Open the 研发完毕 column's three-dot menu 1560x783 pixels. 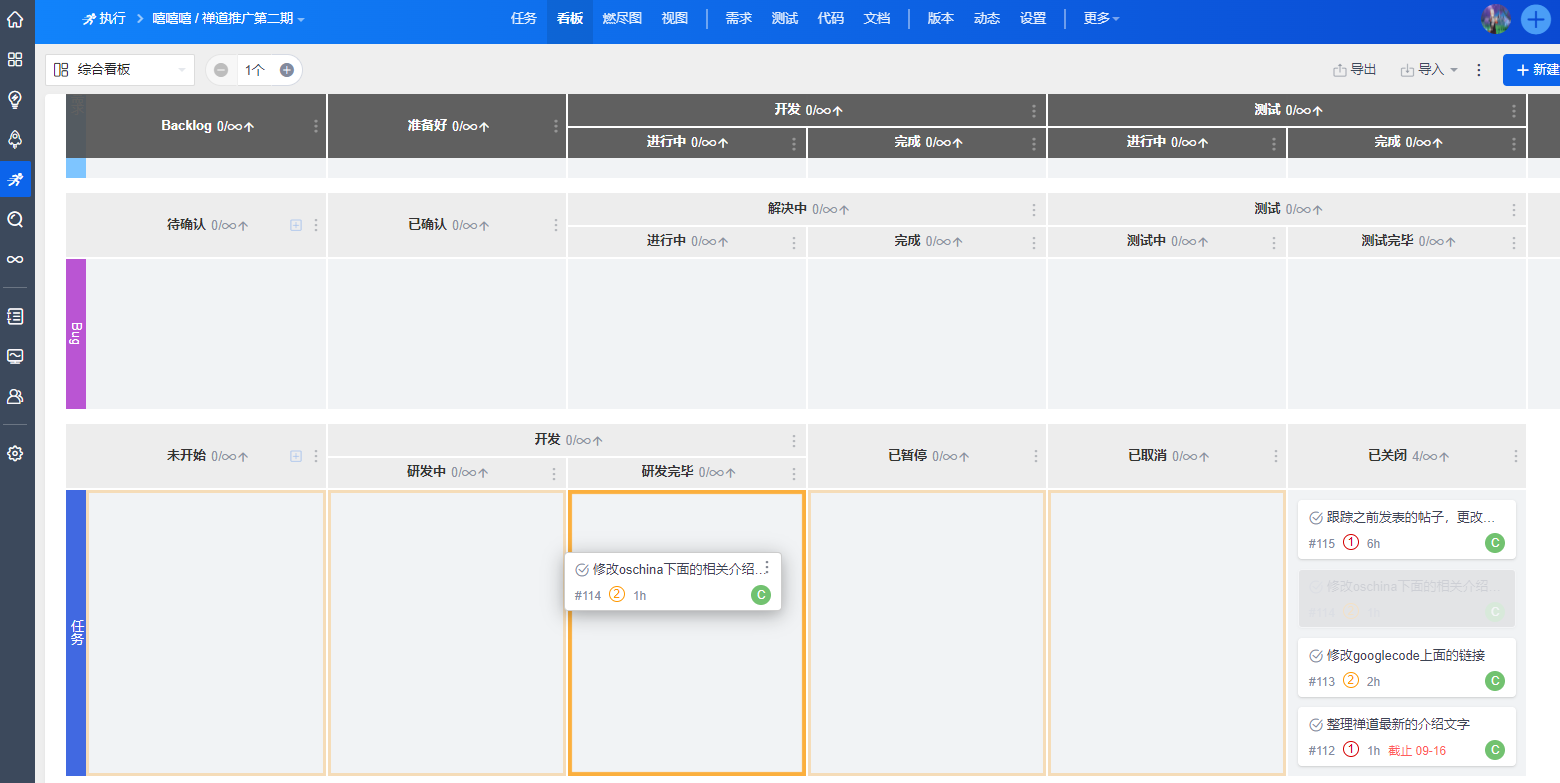(x=794, y=474)
